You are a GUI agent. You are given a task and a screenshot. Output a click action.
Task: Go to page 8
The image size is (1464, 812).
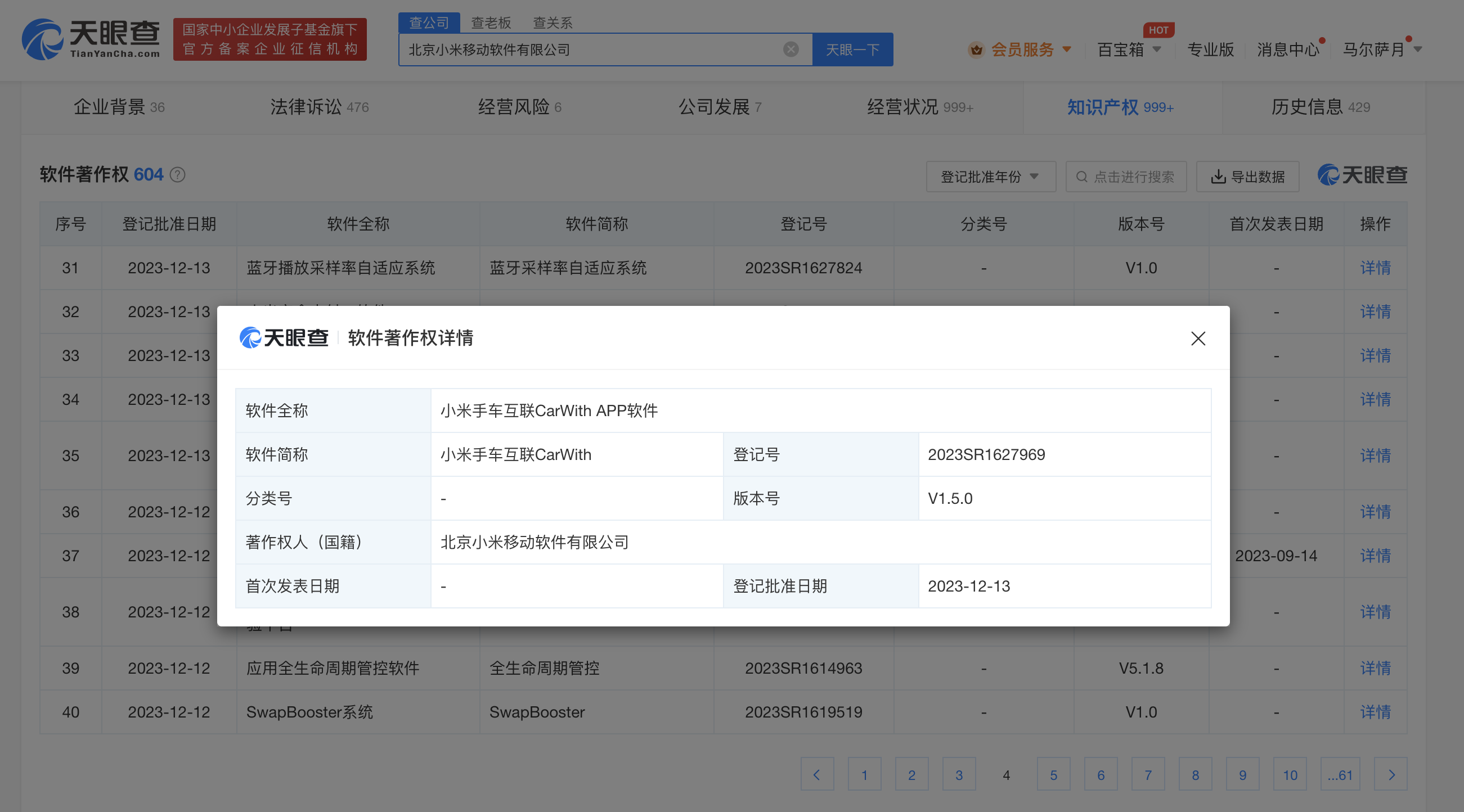click(x=1195, y=774)
